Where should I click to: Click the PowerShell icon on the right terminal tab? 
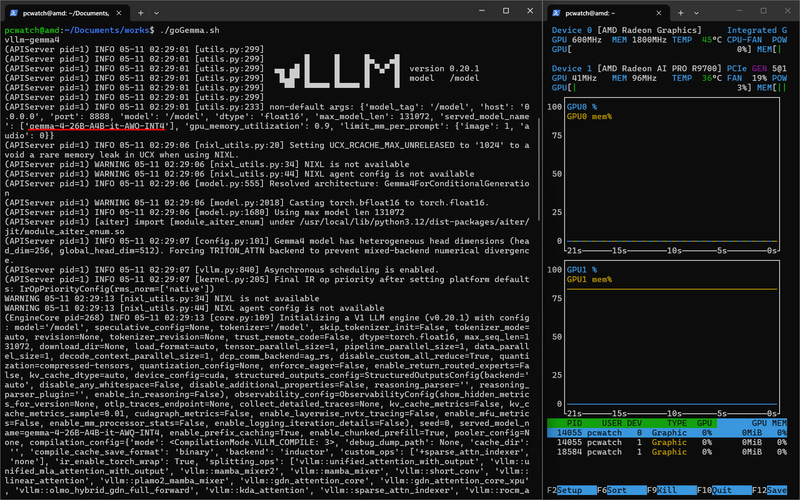coord(556,13)
